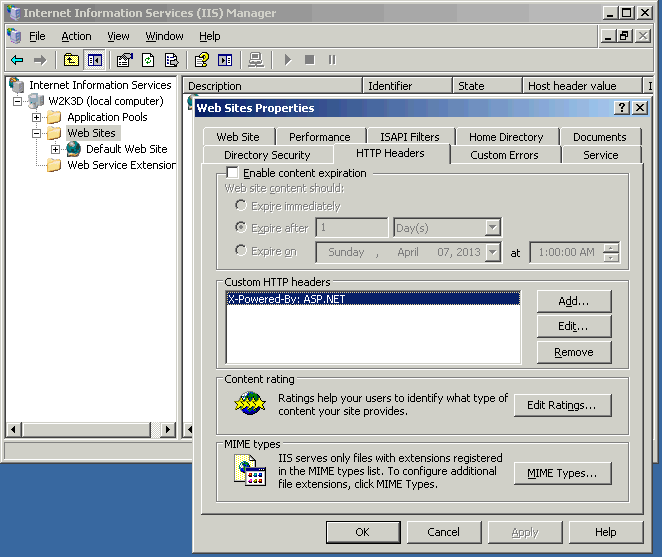Switch to the Service tab
Image resolution: width=662 pixels, height=557 pixels.
(x=601, y=155)
